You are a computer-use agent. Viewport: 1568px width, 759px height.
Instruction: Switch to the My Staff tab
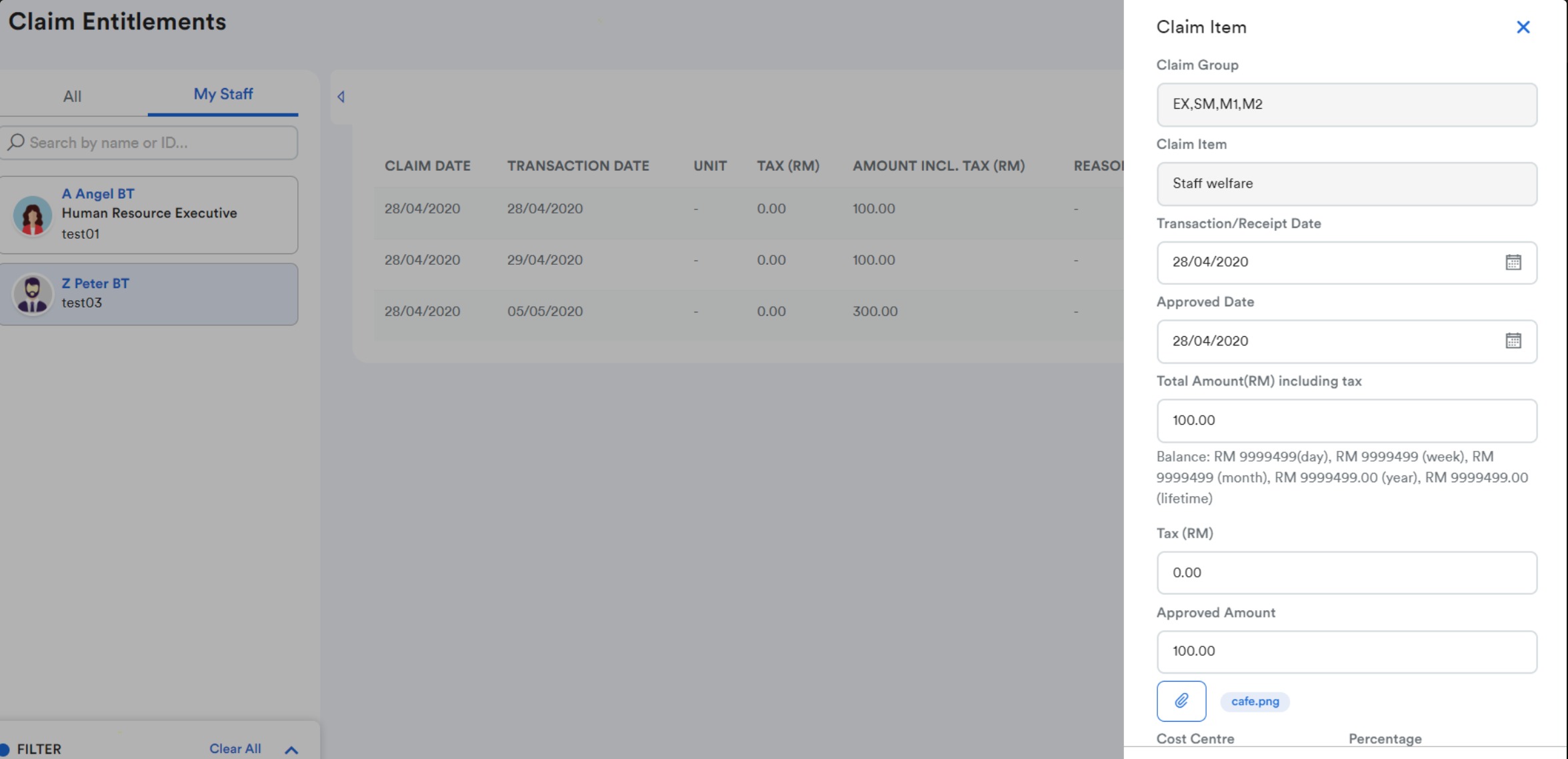pyautogui.click(x=223, y=94)
